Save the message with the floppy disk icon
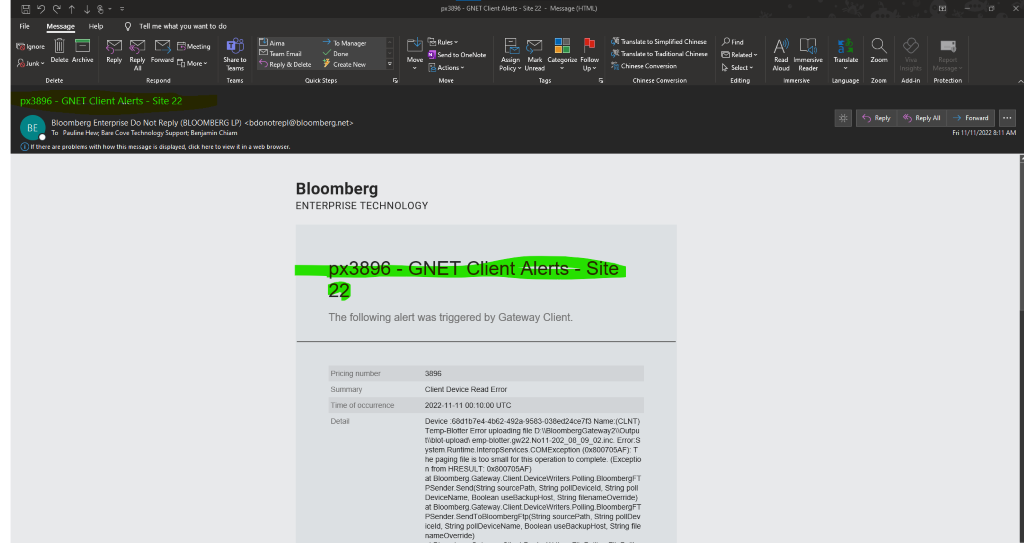Viewport: 1024px width, 543px height. coord(25,9)
